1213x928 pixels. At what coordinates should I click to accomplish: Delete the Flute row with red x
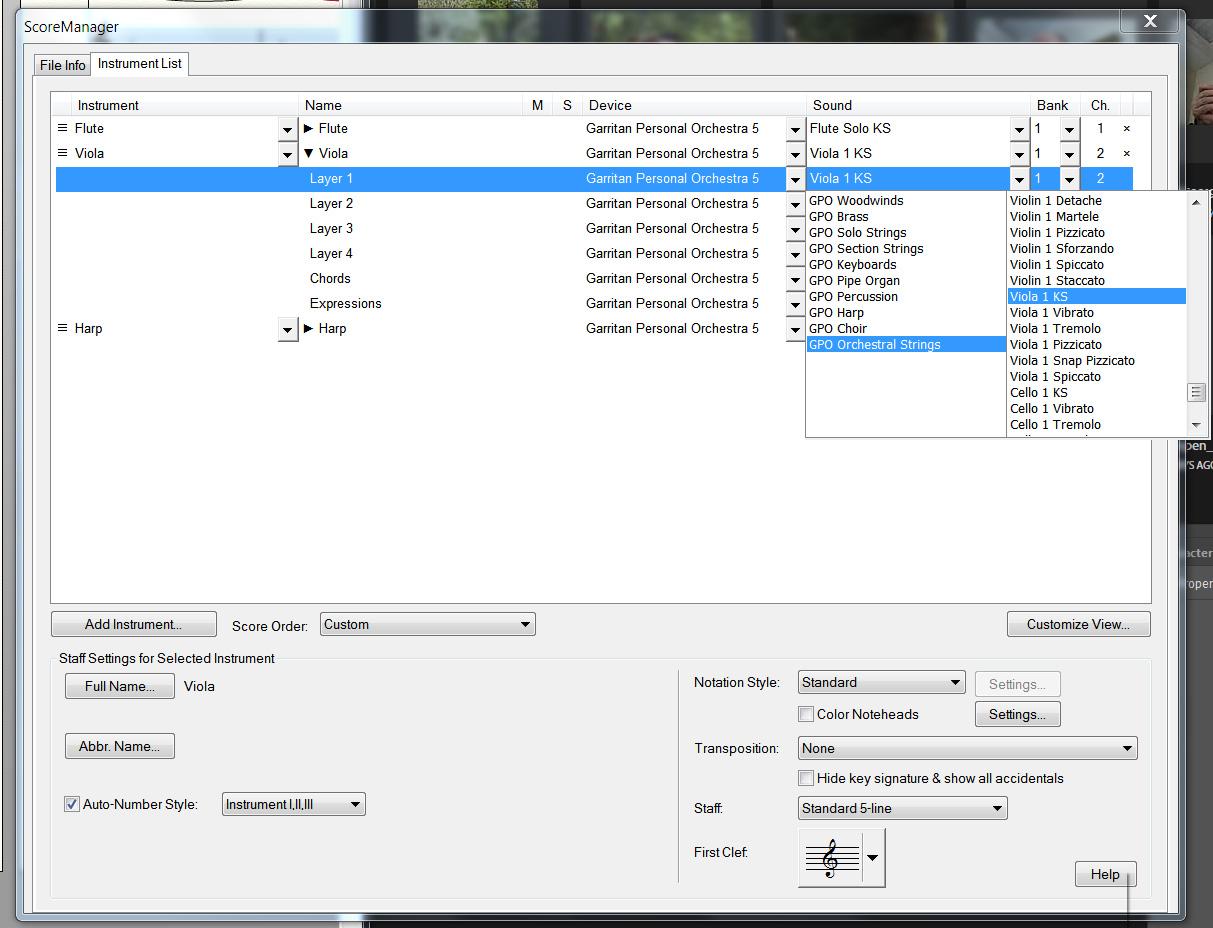pos(1127,129)
